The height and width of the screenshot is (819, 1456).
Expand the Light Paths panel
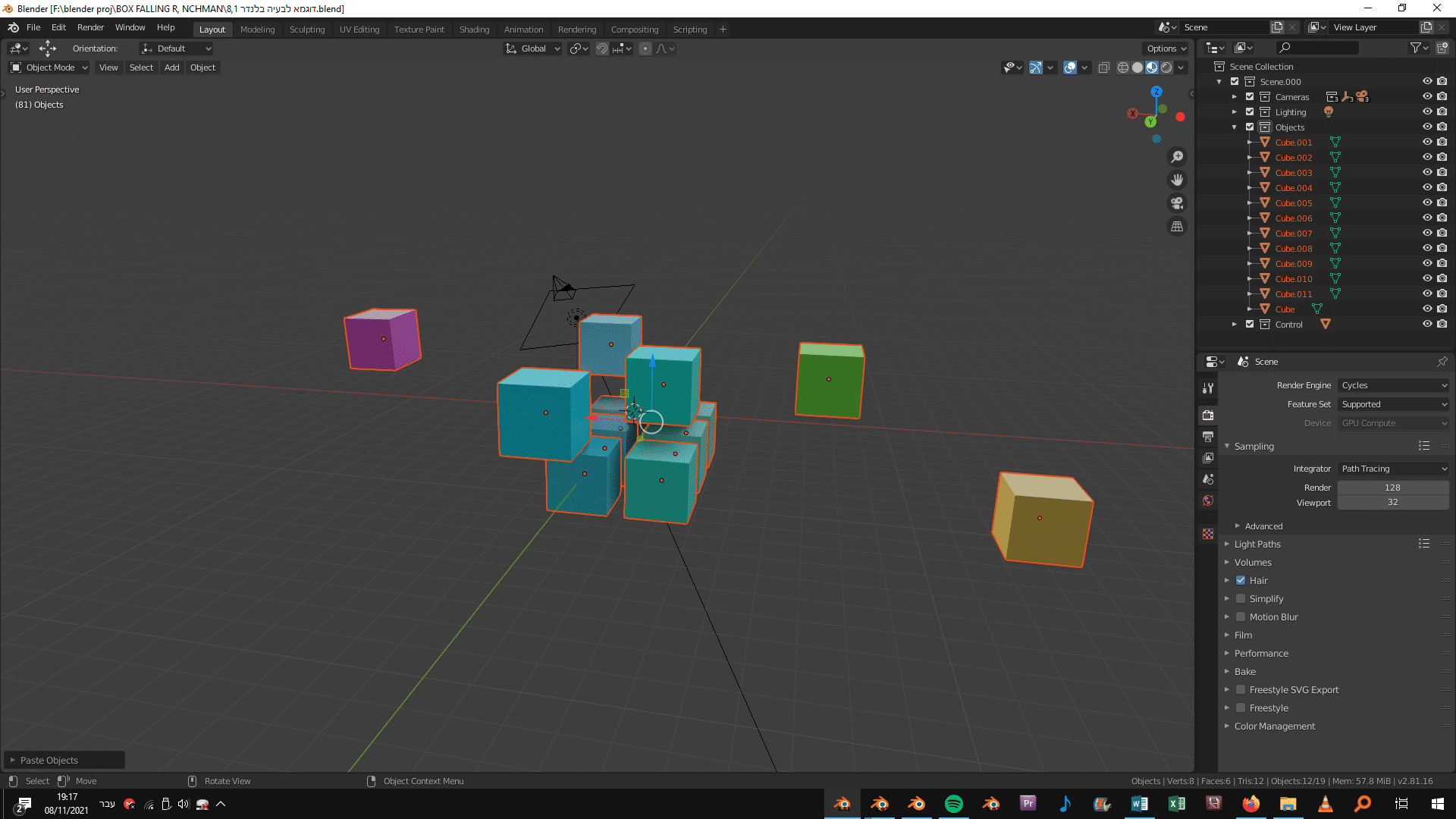[x=1257, y=544]
